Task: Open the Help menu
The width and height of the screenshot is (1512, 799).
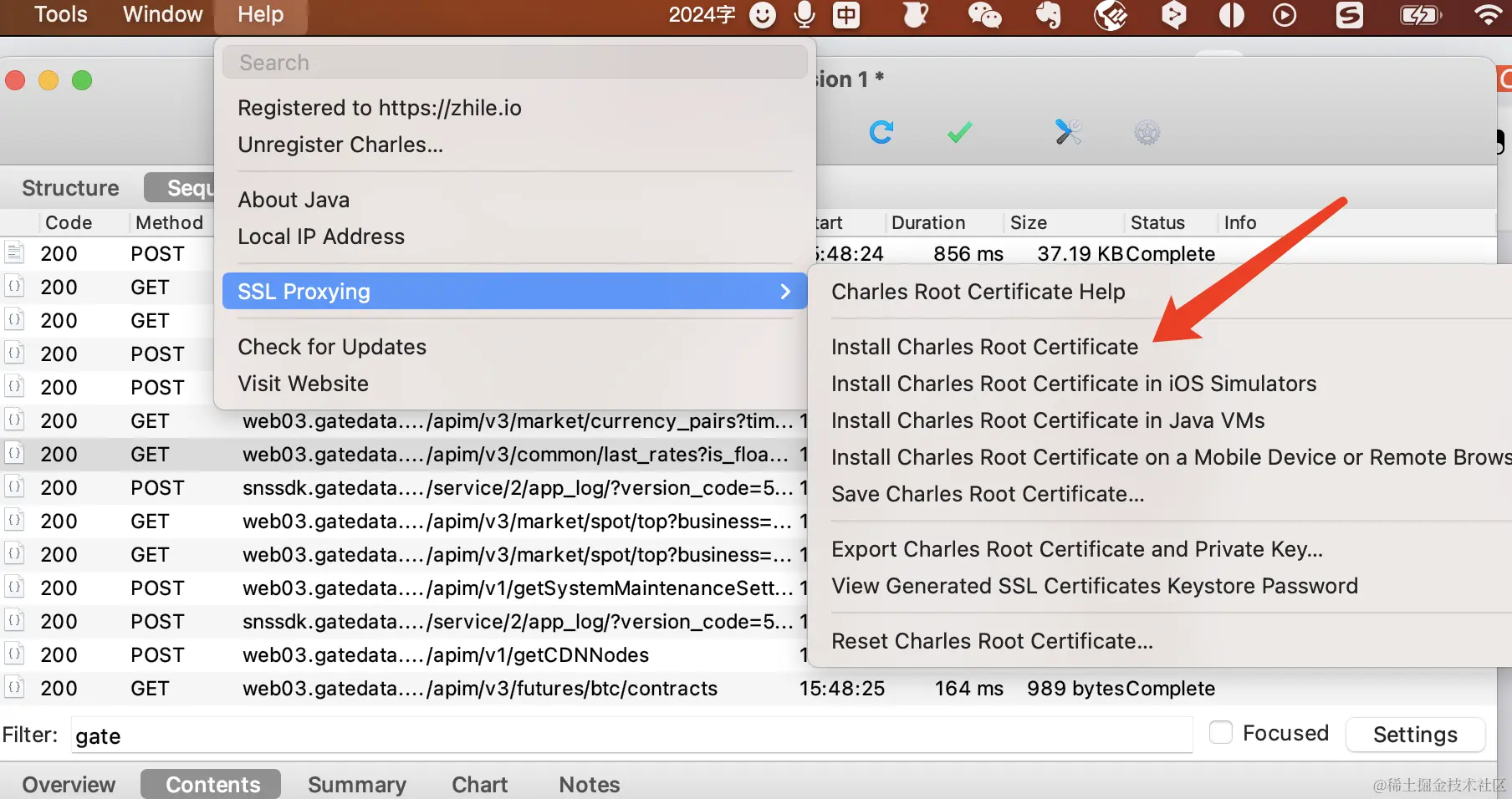Action: point(260,14)
